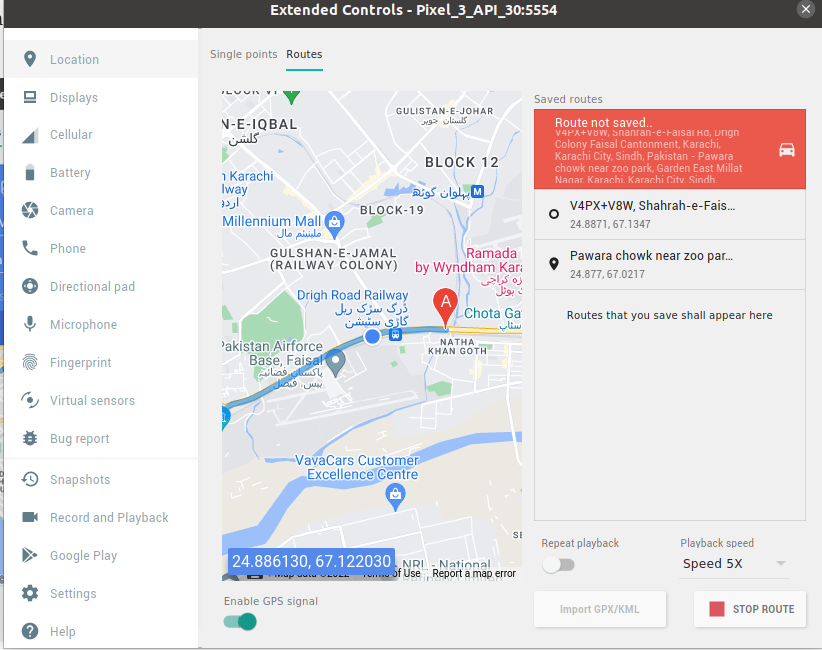The height and width of the screenshot is (650, 822).
Task: Click the Record and Playback icon
Action: point(30,517)
